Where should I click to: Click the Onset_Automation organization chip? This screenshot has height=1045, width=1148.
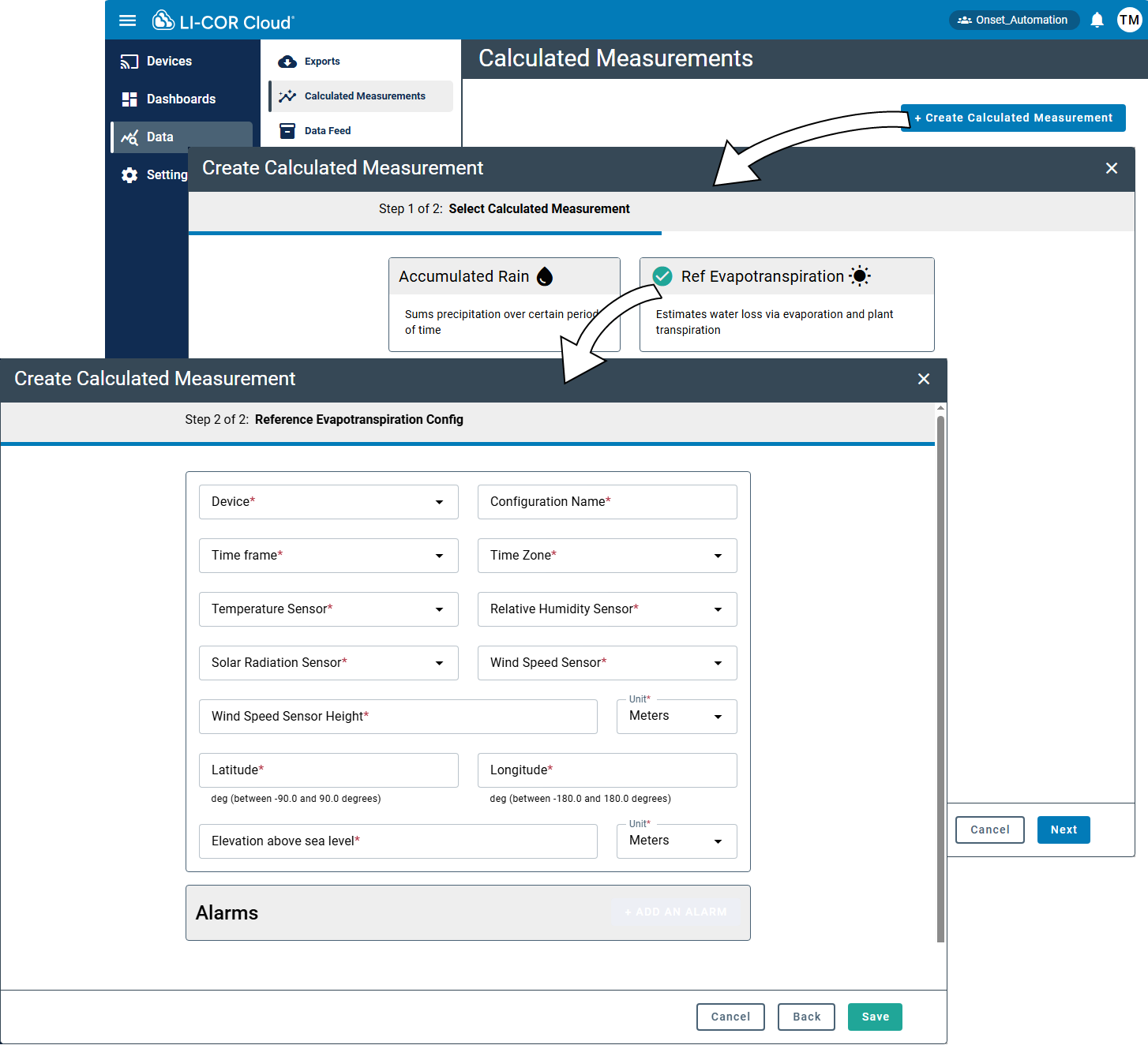[x=1014, y=20]
